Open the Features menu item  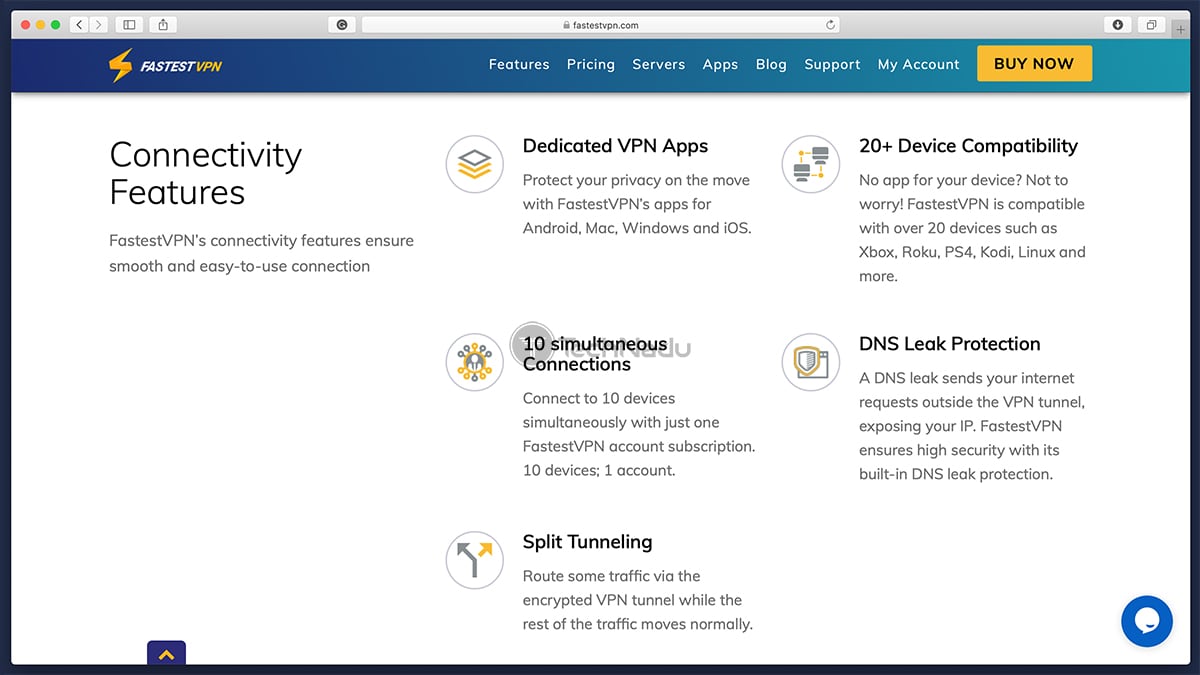point(519,64)
